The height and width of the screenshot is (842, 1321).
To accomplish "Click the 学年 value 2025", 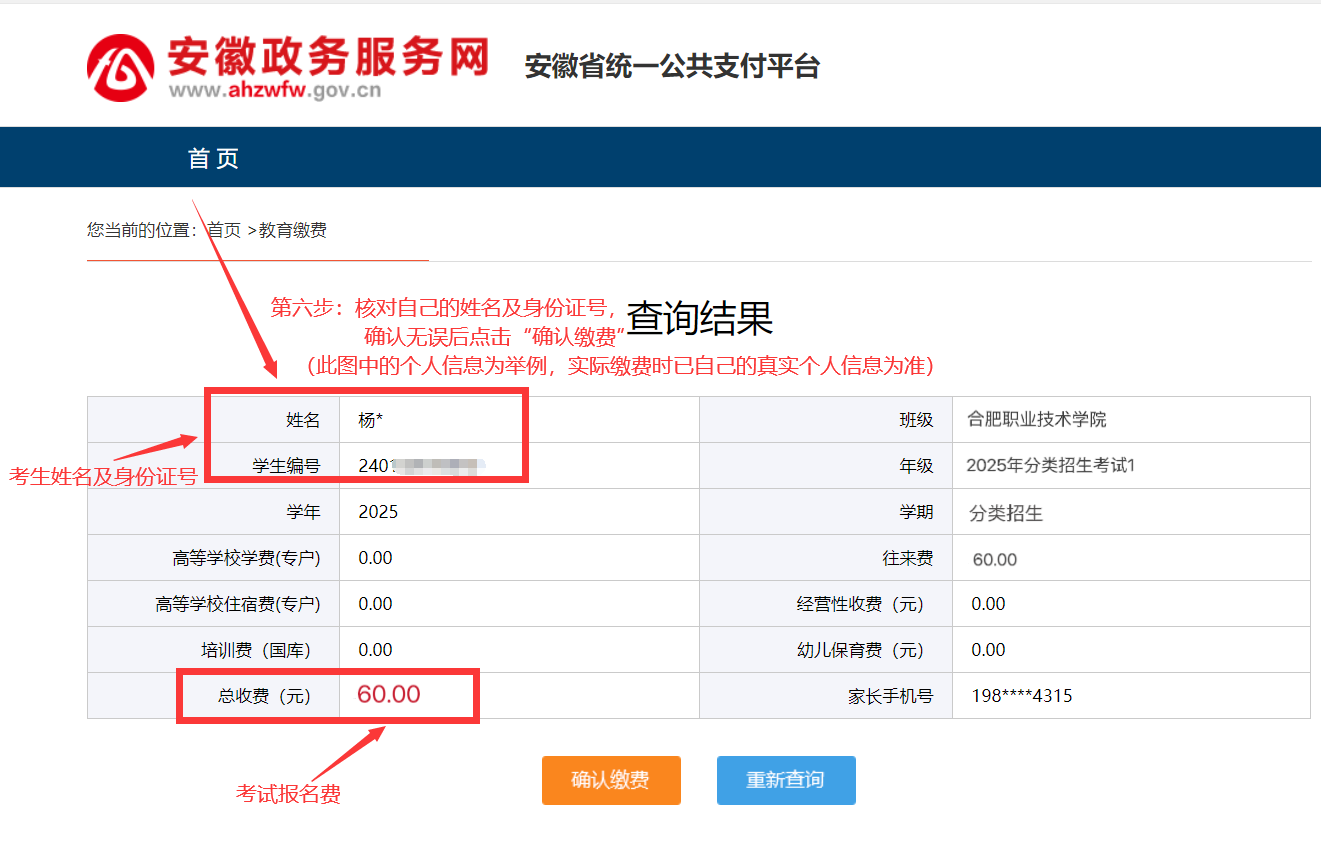I will [x=378, y=512].
